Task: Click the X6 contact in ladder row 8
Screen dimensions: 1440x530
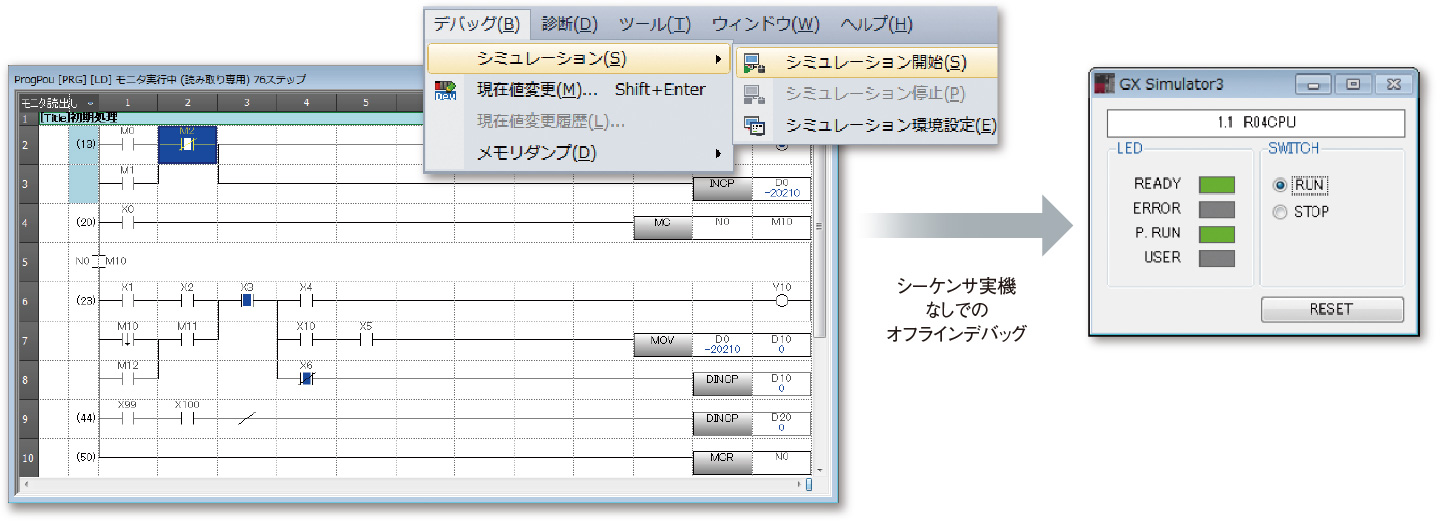Action: 307,377
